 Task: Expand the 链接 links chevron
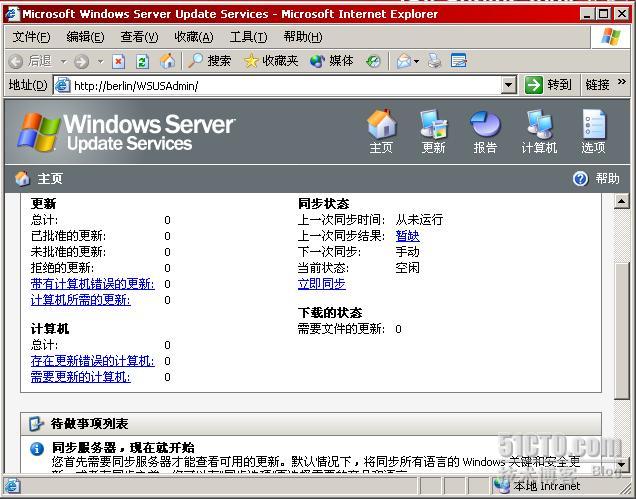coord(621,82)
